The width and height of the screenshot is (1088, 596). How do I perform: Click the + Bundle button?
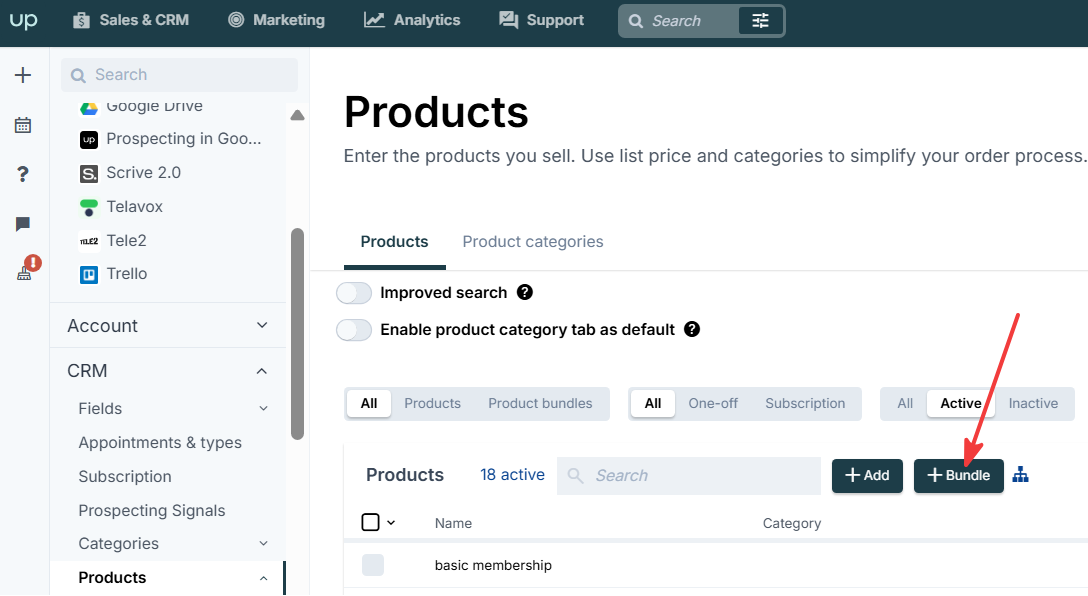coord(958,476)
